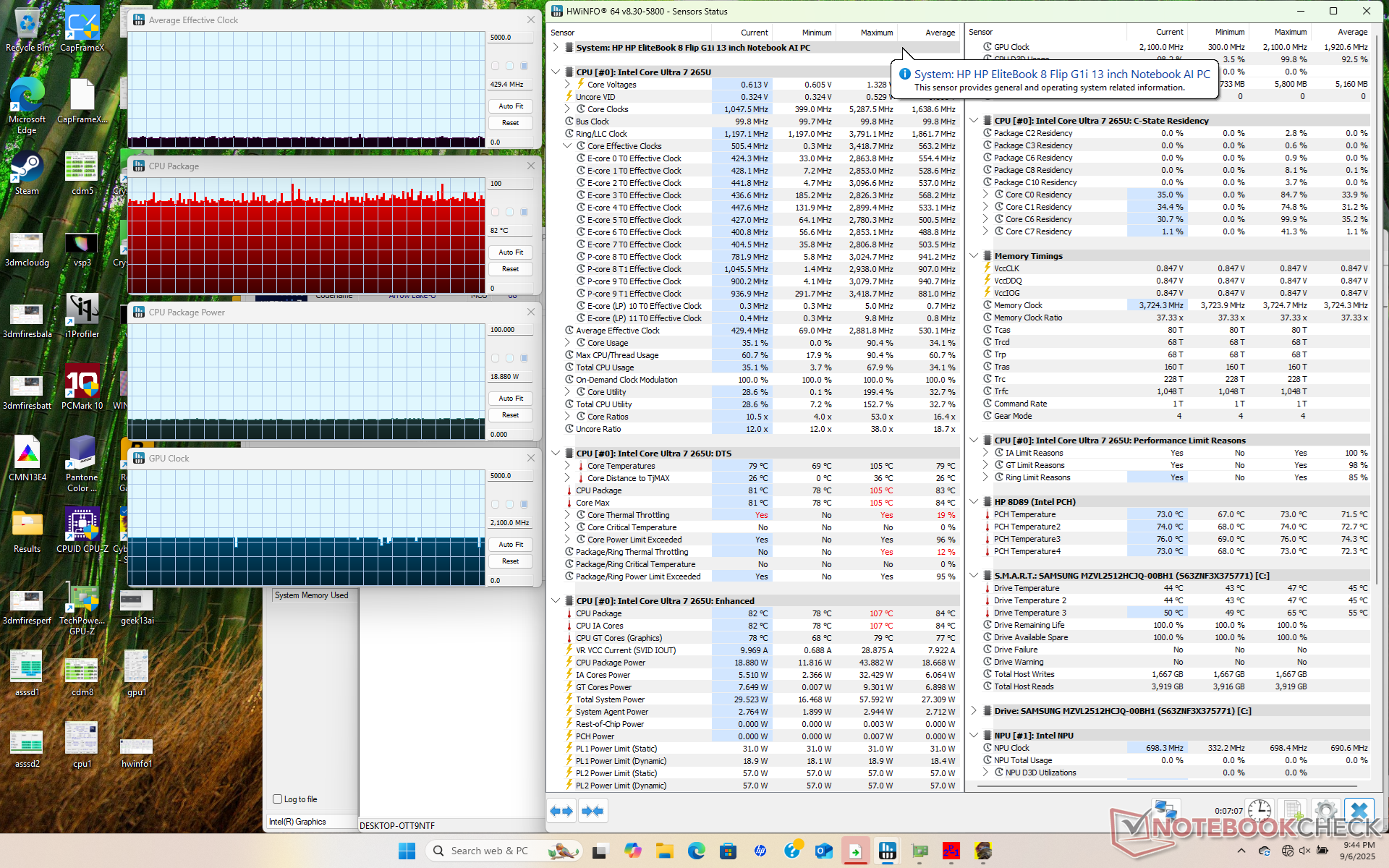This screenshot has height=868, width=1389.
Task: Open Pantone Color desktop icon
Action: (x=82, y=464)
